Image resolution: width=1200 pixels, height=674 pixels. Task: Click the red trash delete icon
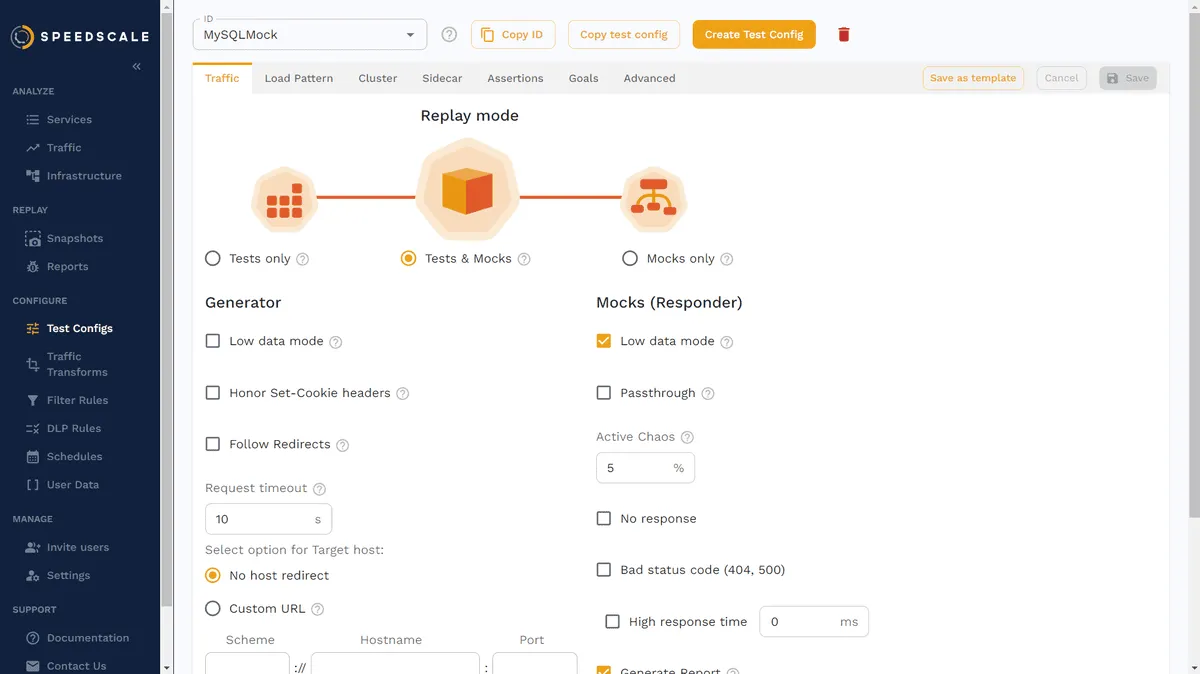[x=843, y=35]
